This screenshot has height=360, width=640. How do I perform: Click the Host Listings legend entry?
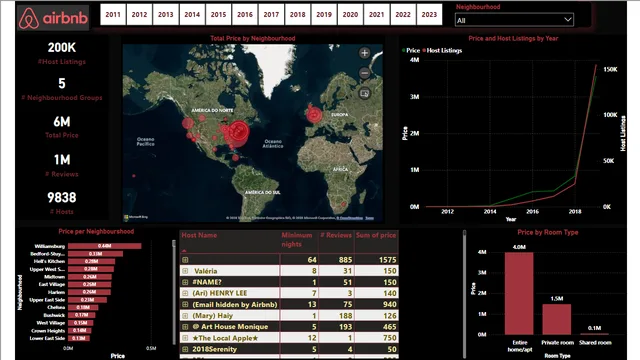point(442,51)
